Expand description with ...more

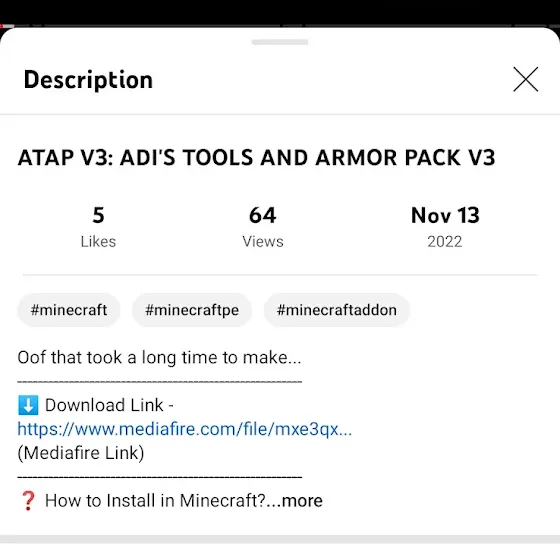pos(302,500)
